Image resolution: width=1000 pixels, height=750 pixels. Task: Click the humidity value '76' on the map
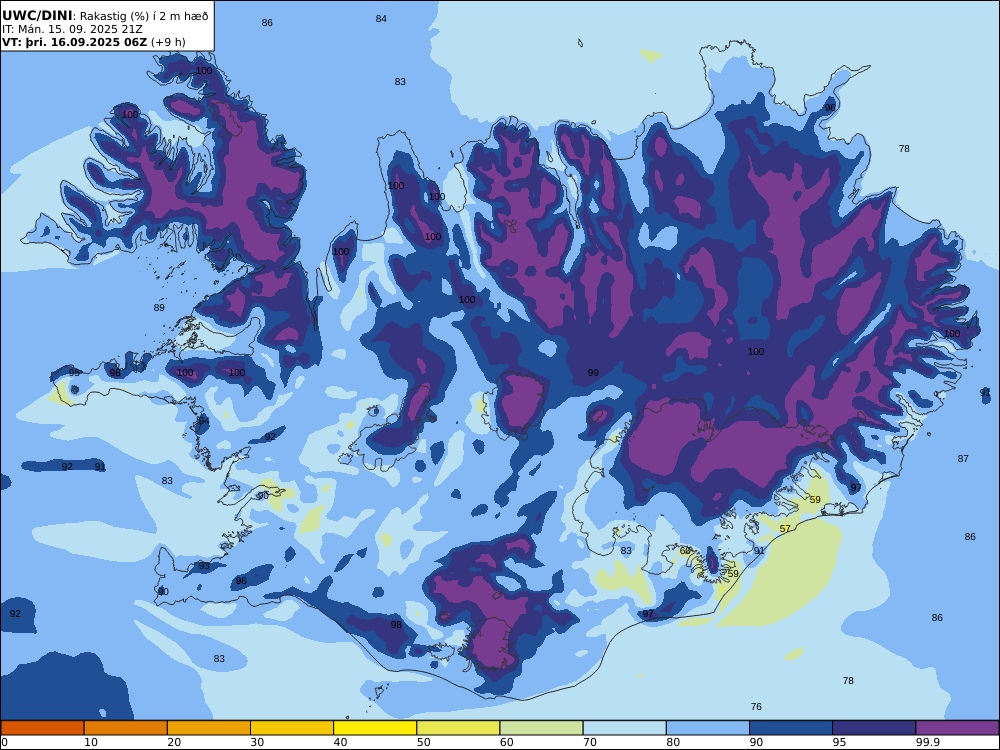tap(756, 707)
